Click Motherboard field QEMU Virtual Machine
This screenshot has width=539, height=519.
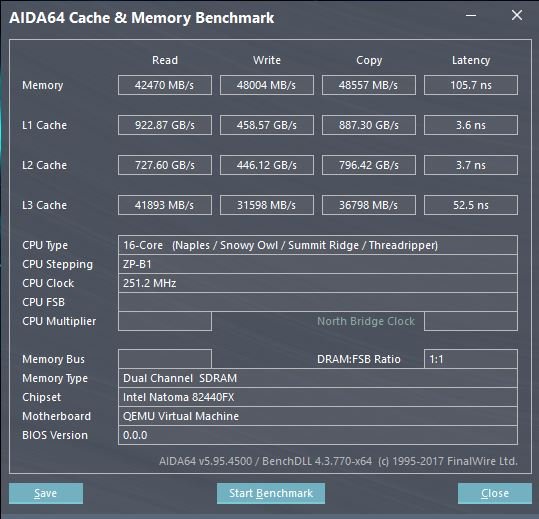pyautogui.click(x=318, y=416)
